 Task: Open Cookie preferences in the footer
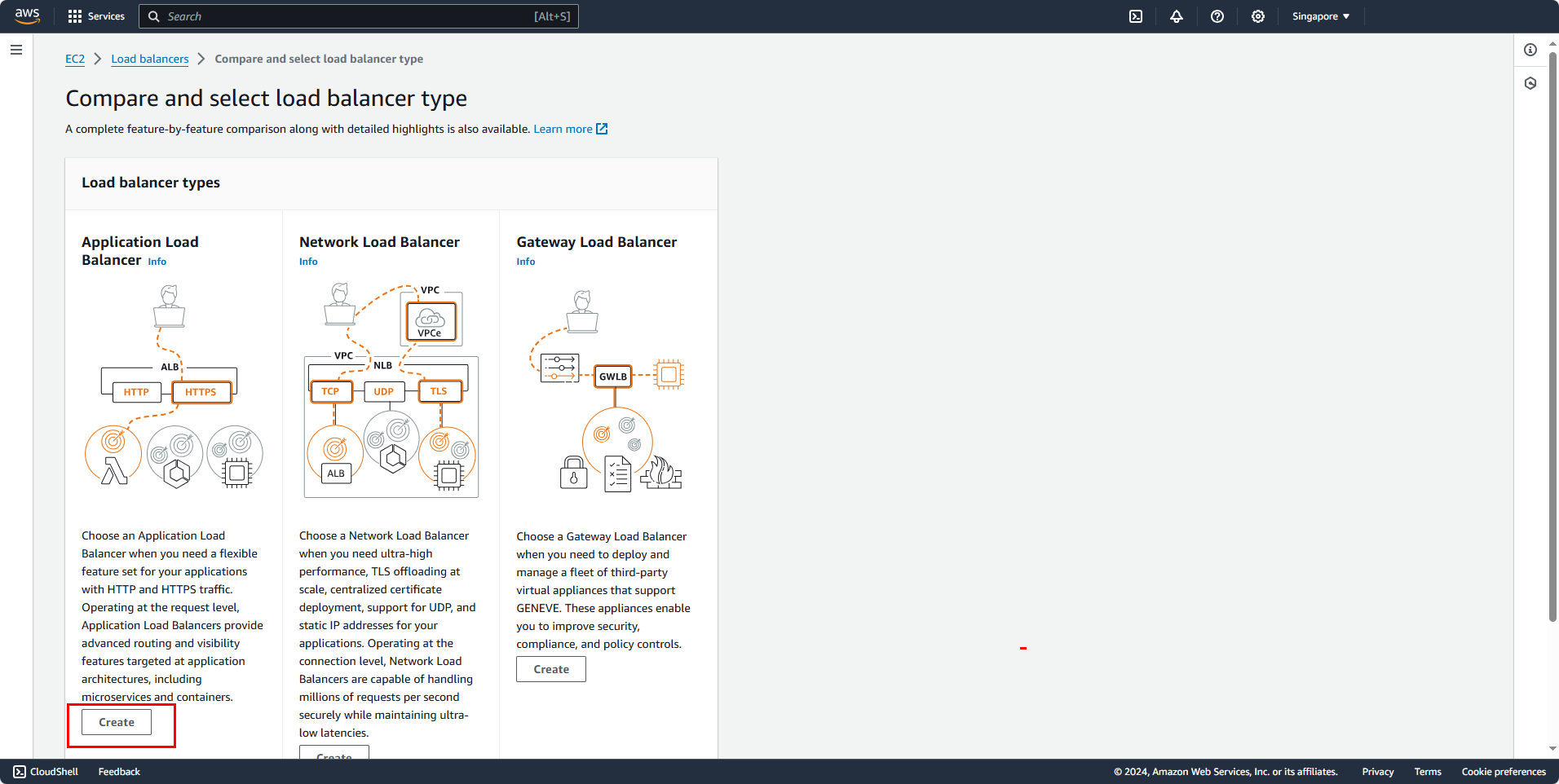click(1504, 771)
